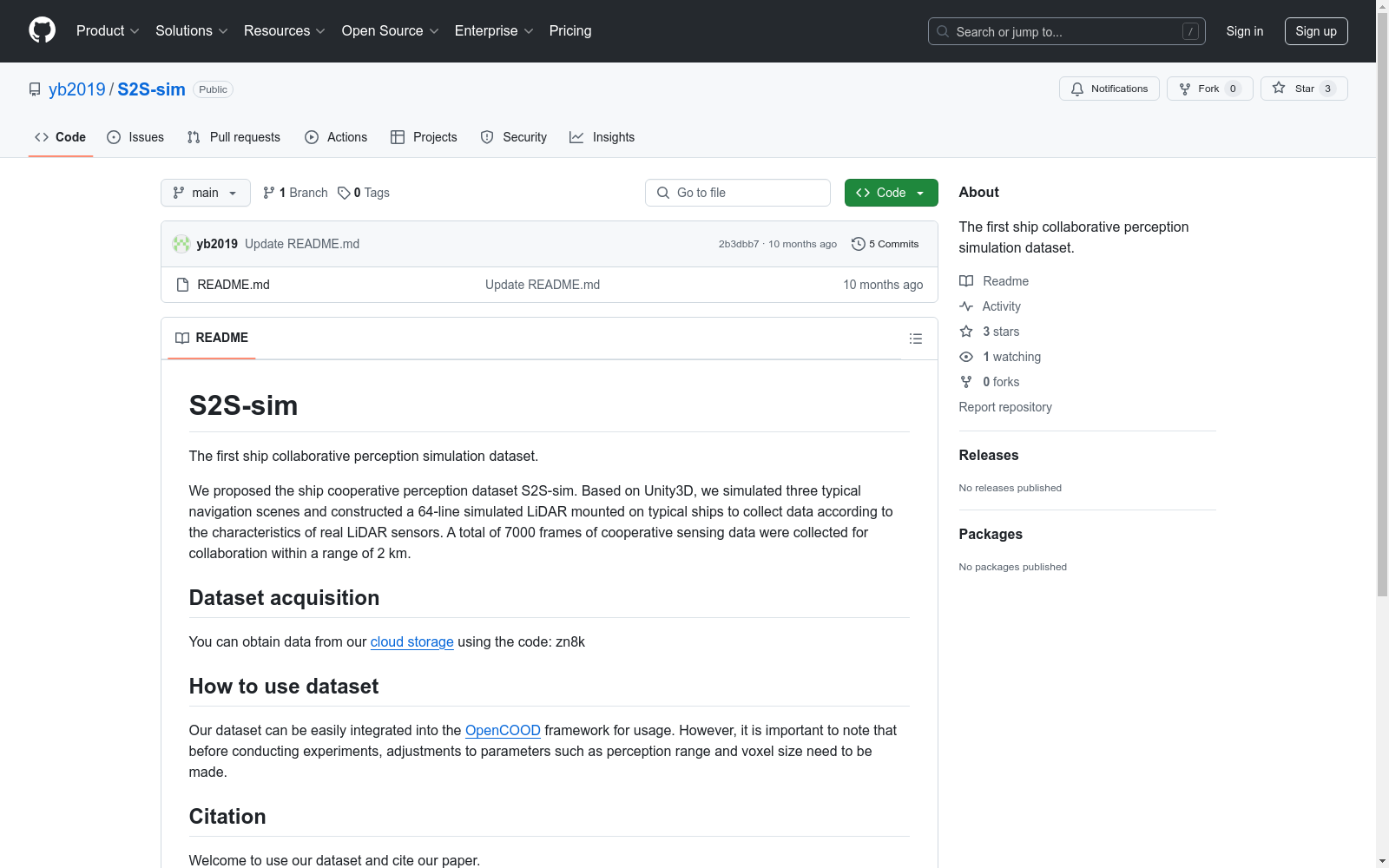Click the search magnifier icon in header

click(x=943, y=31)
